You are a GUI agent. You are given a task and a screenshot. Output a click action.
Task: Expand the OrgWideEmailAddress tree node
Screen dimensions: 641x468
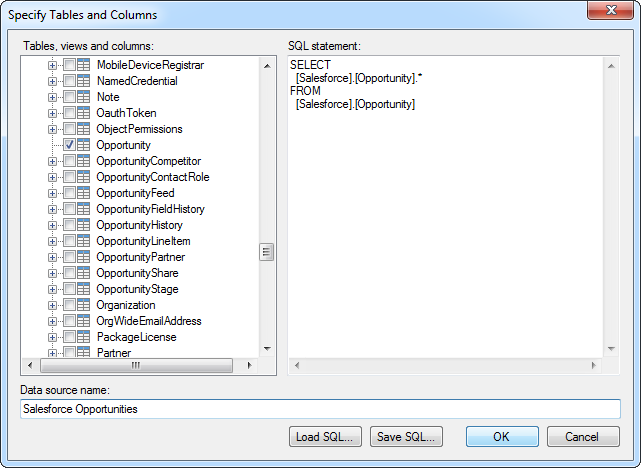click(x=53, y=321)
